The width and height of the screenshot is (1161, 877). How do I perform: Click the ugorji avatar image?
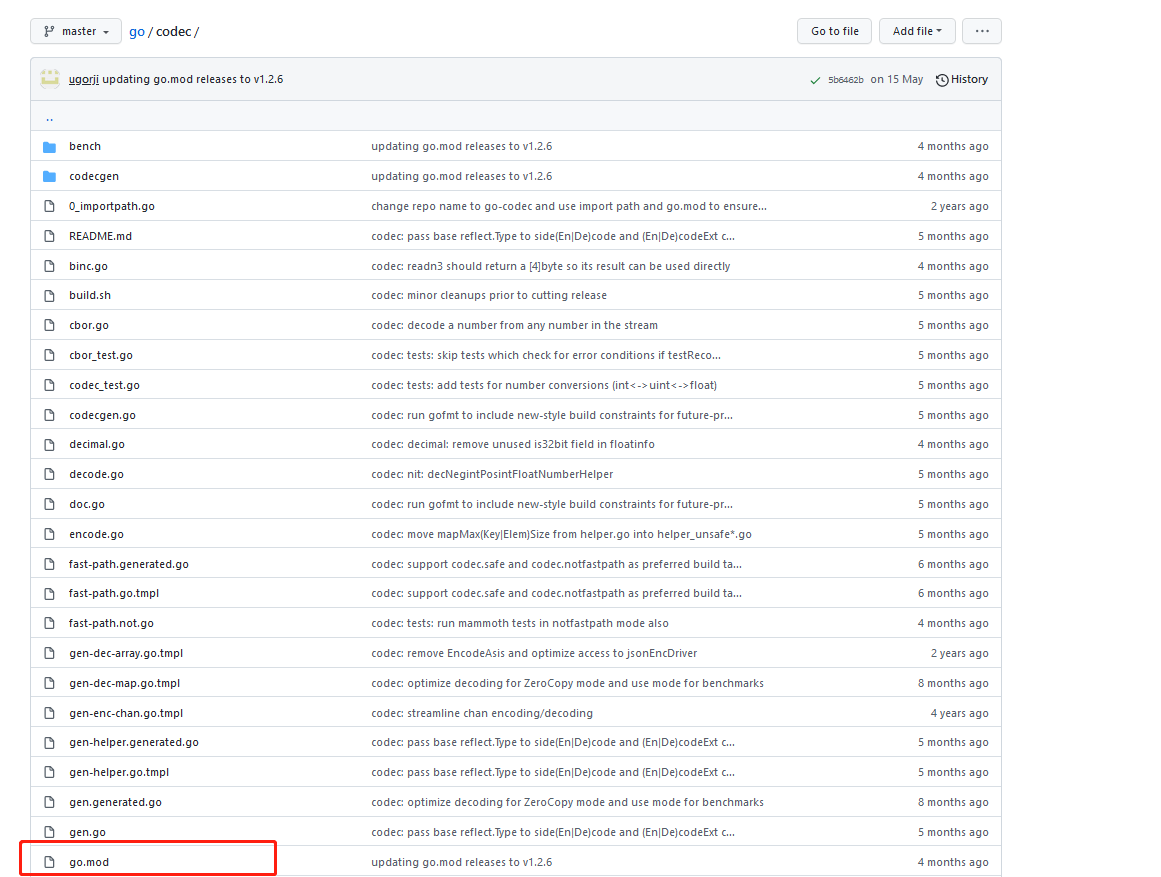[49, 79]
